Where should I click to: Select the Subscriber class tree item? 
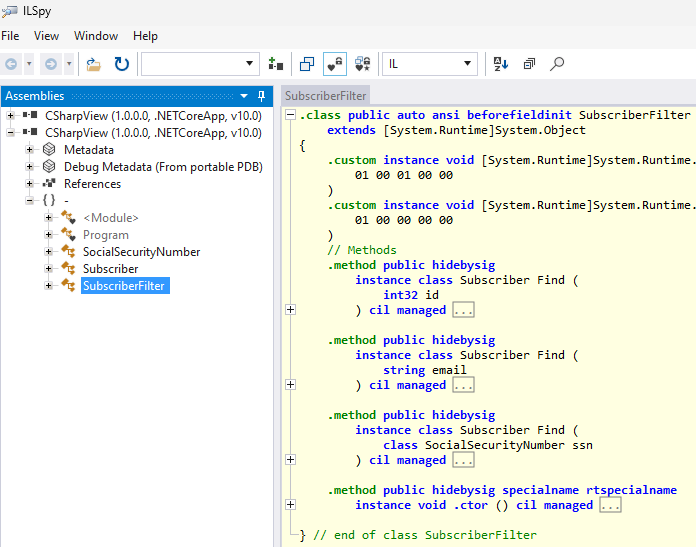111,269
